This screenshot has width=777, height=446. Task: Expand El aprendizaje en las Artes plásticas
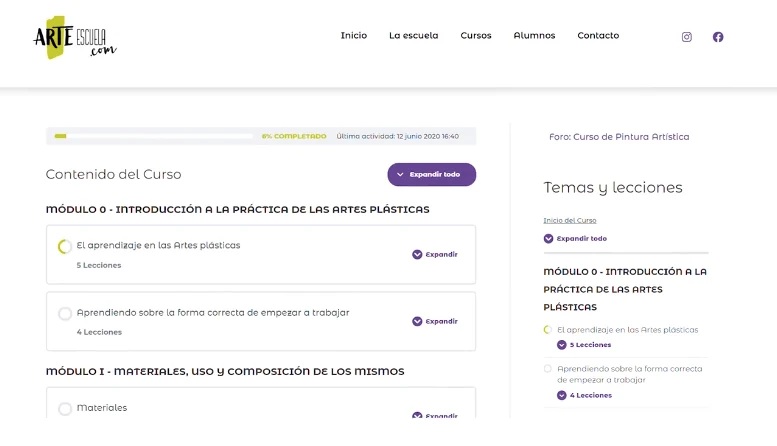coord(435,254)
